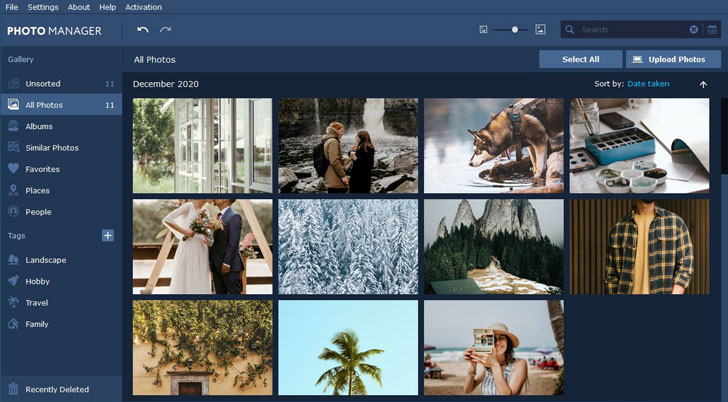Select the watercolor paints photo
Image resolution: width=728 pixels, height=402 pixels.
[x=639, y=145]
